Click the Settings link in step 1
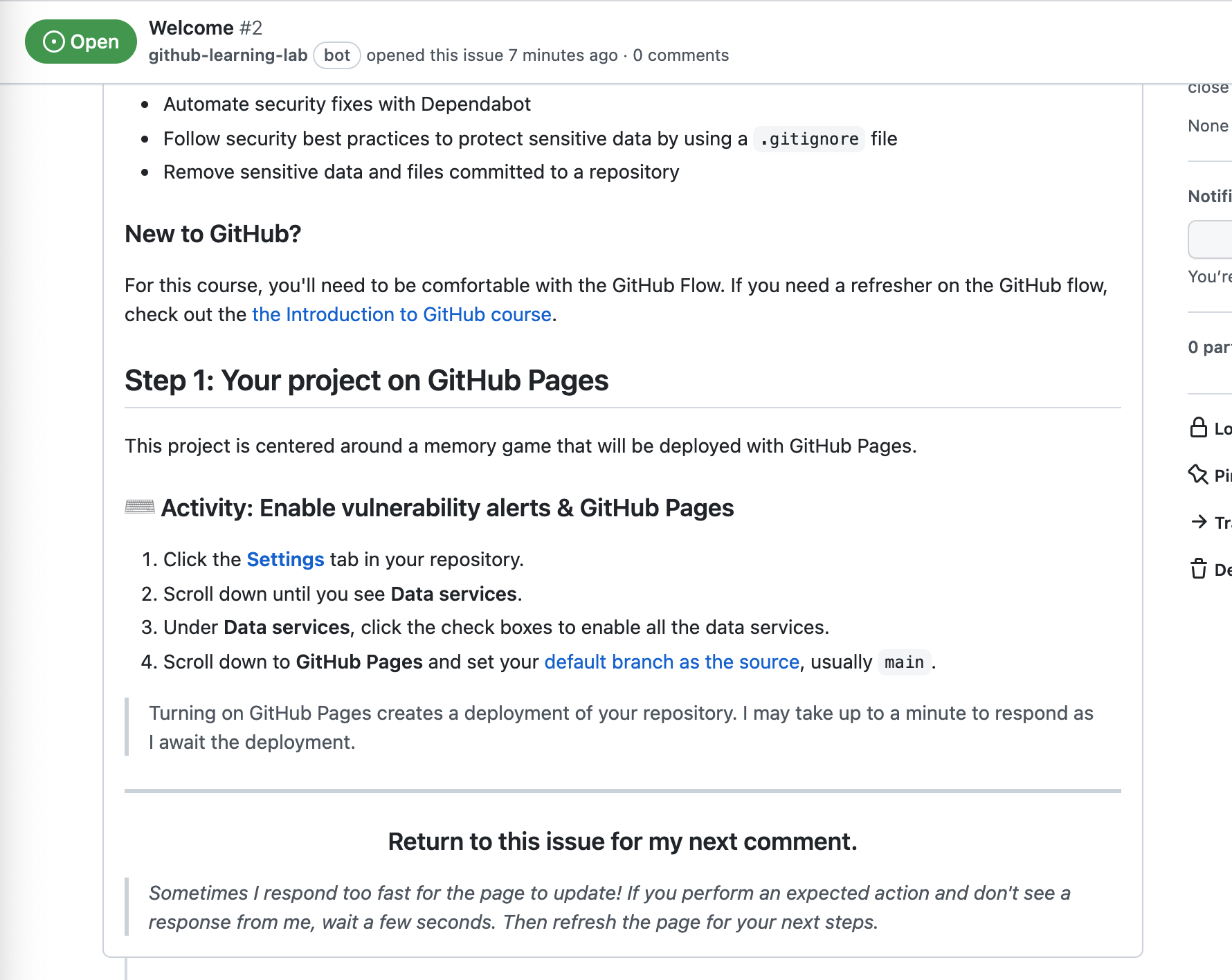This screenshot has width=1232, height=980. [285, 559]
